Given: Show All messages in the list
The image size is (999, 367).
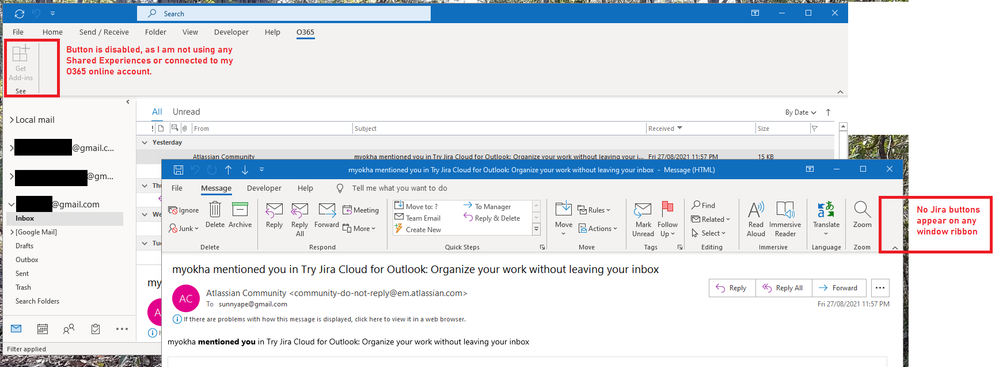Looking at the screenshot, I should click(157, 112).
